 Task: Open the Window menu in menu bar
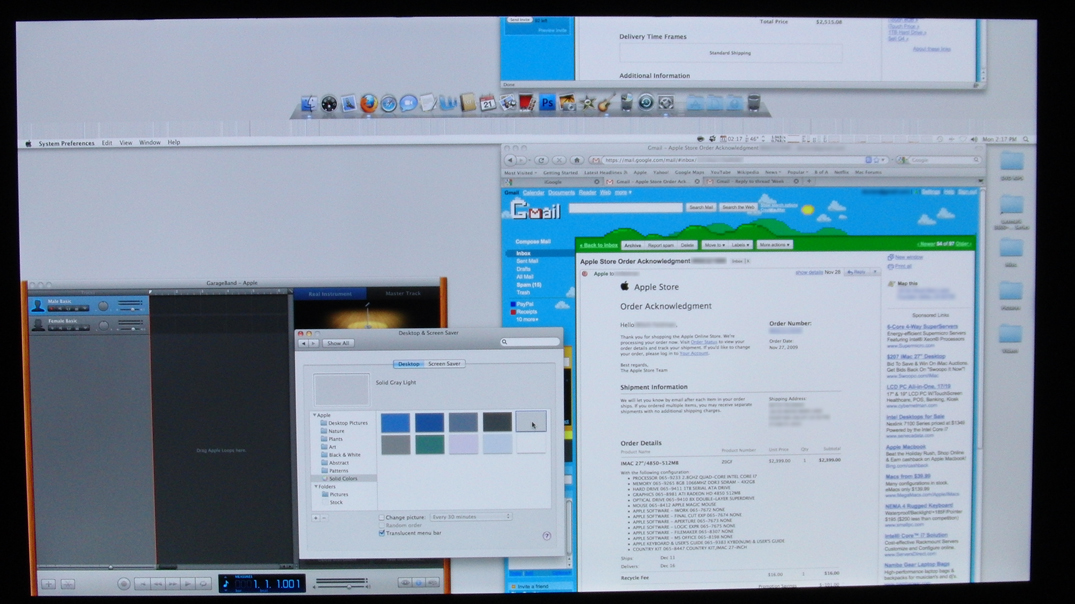149,143
